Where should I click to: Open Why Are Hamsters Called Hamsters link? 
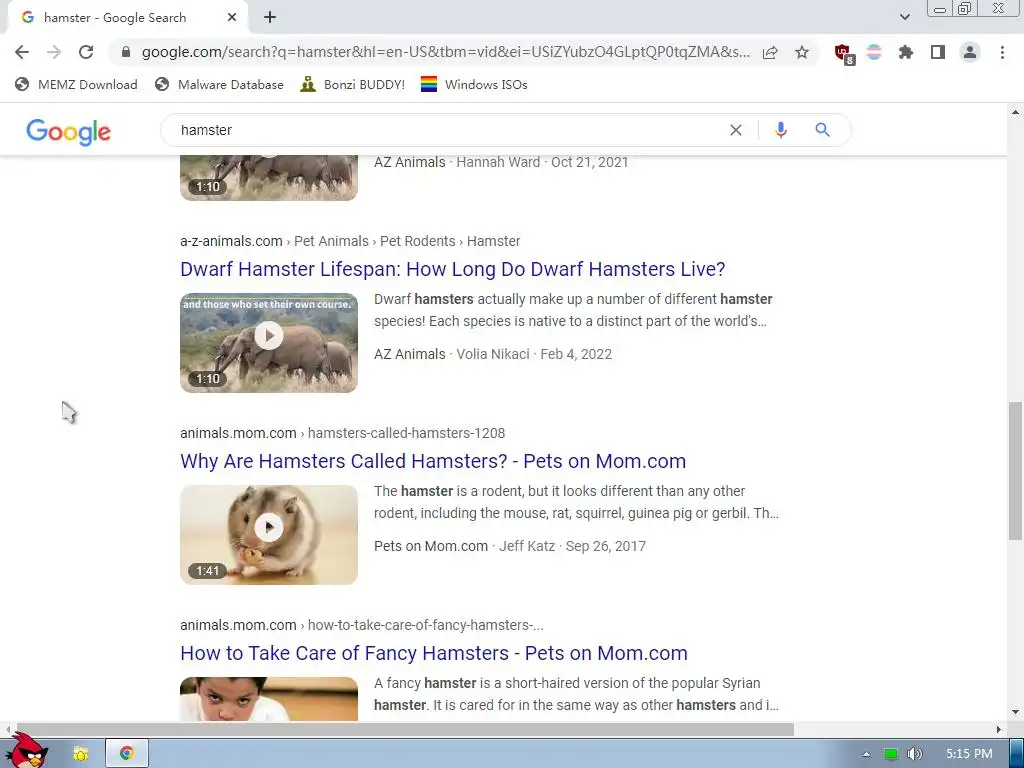433,461
